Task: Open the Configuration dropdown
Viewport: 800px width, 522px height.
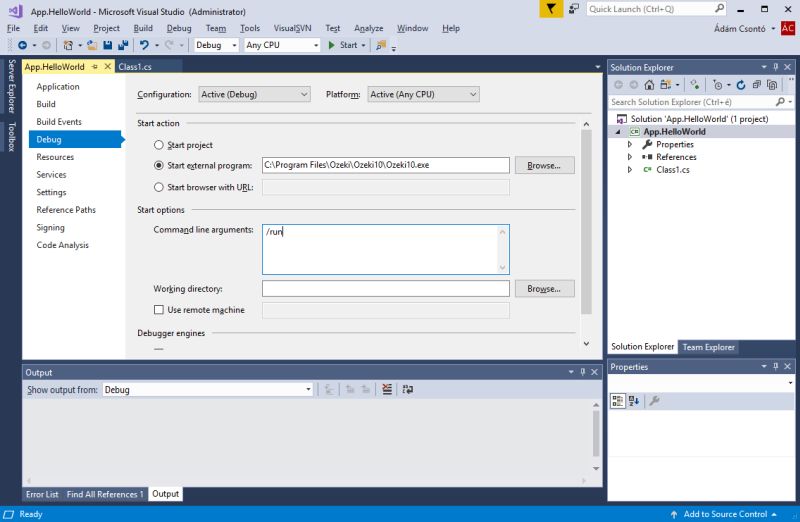Action: (x=254, y=94)
